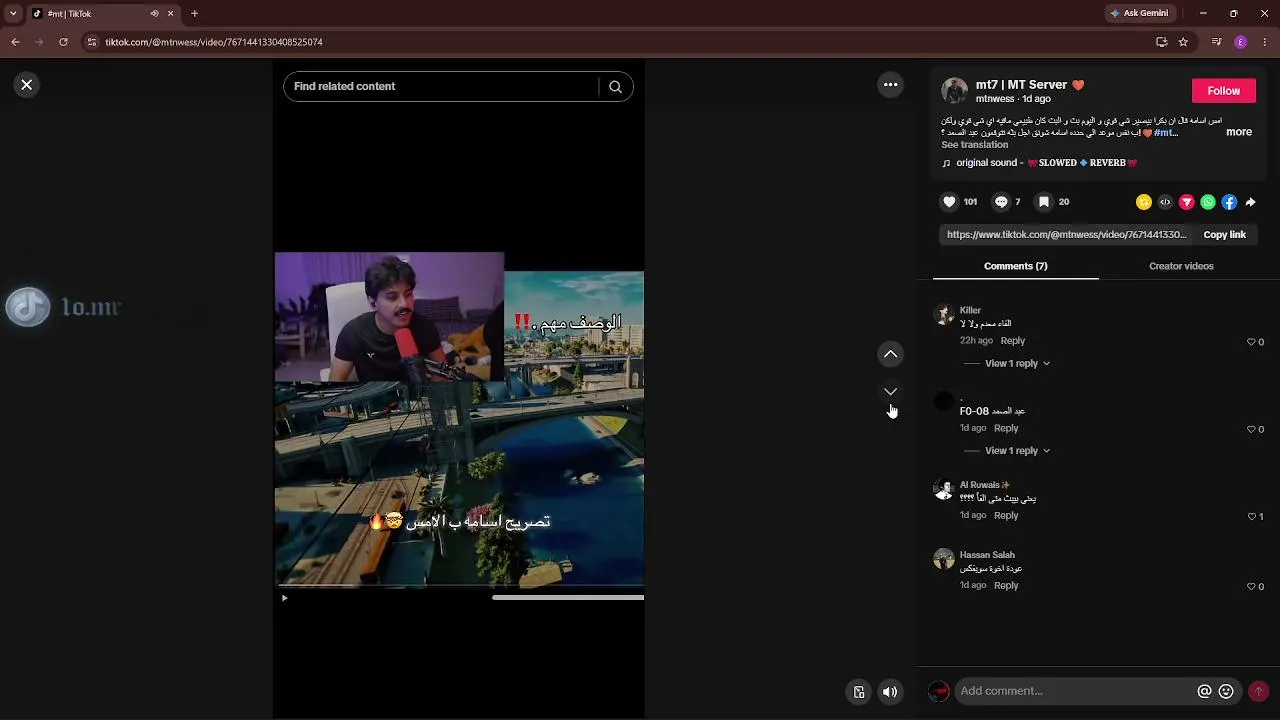Viewport: 1280px width, 720px height.
Task: Copy the video link
Action: click(x=1224, y=235)
